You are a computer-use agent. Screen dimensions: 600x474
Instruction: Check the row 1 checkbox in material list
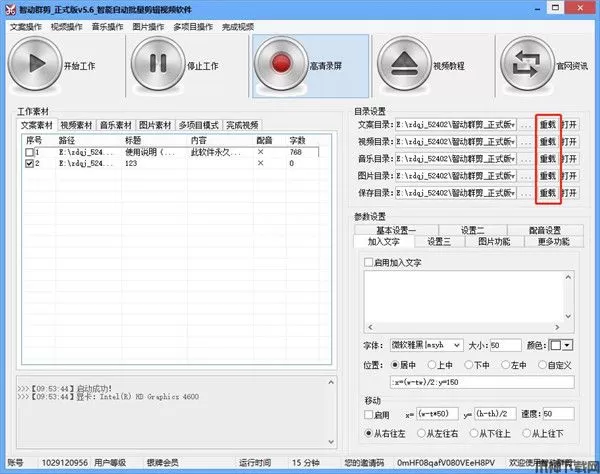[29, 152]
